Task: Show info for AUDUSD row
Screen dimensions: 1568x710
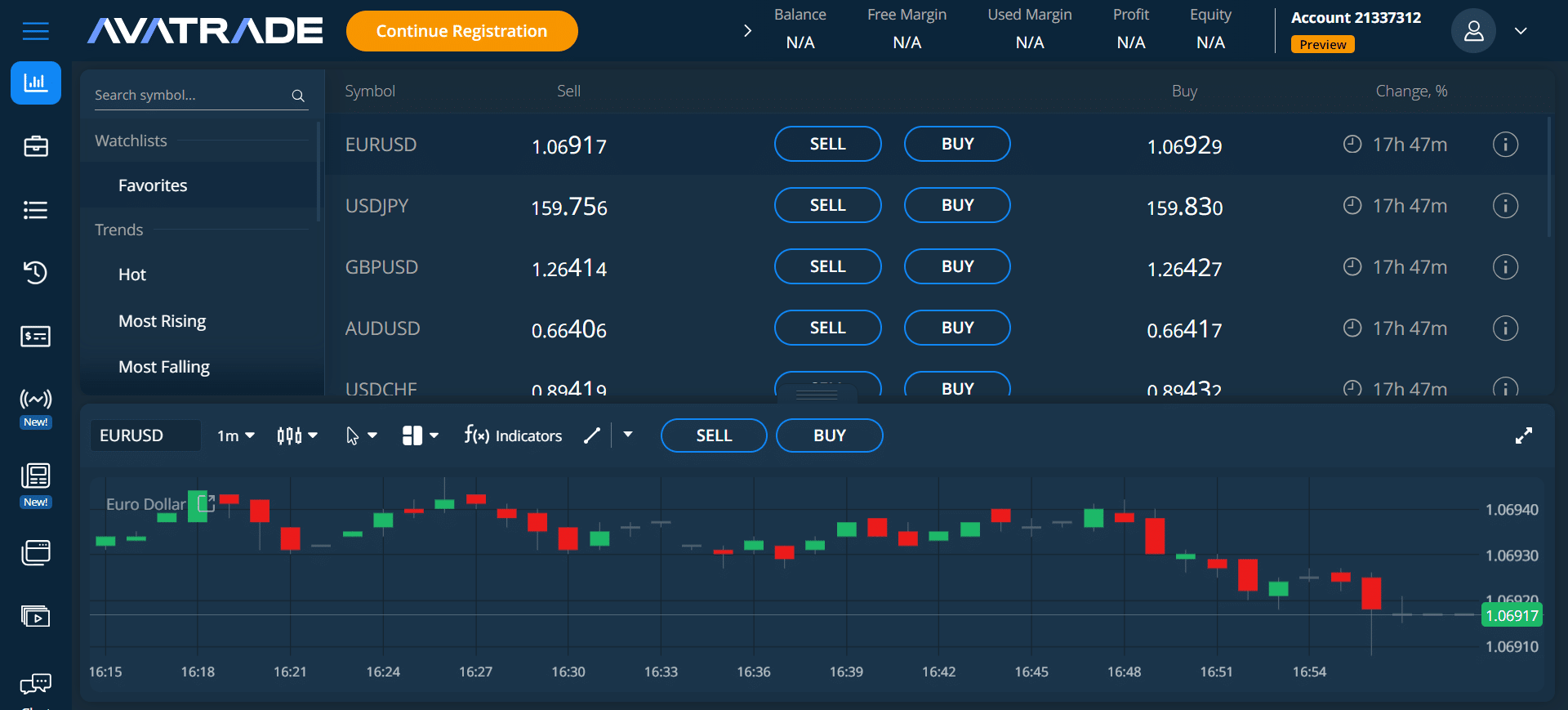Action: tap(1505, 328)
